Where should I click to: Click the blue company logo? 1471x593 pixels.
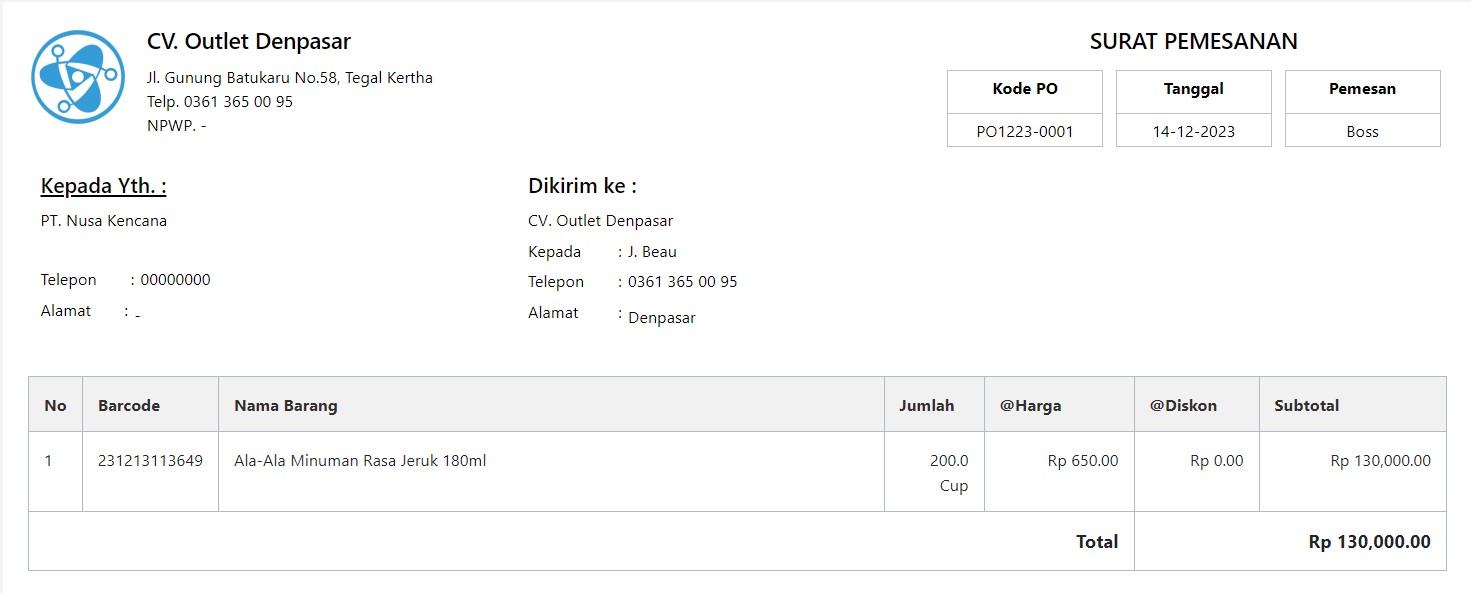[x=78, y=77]
